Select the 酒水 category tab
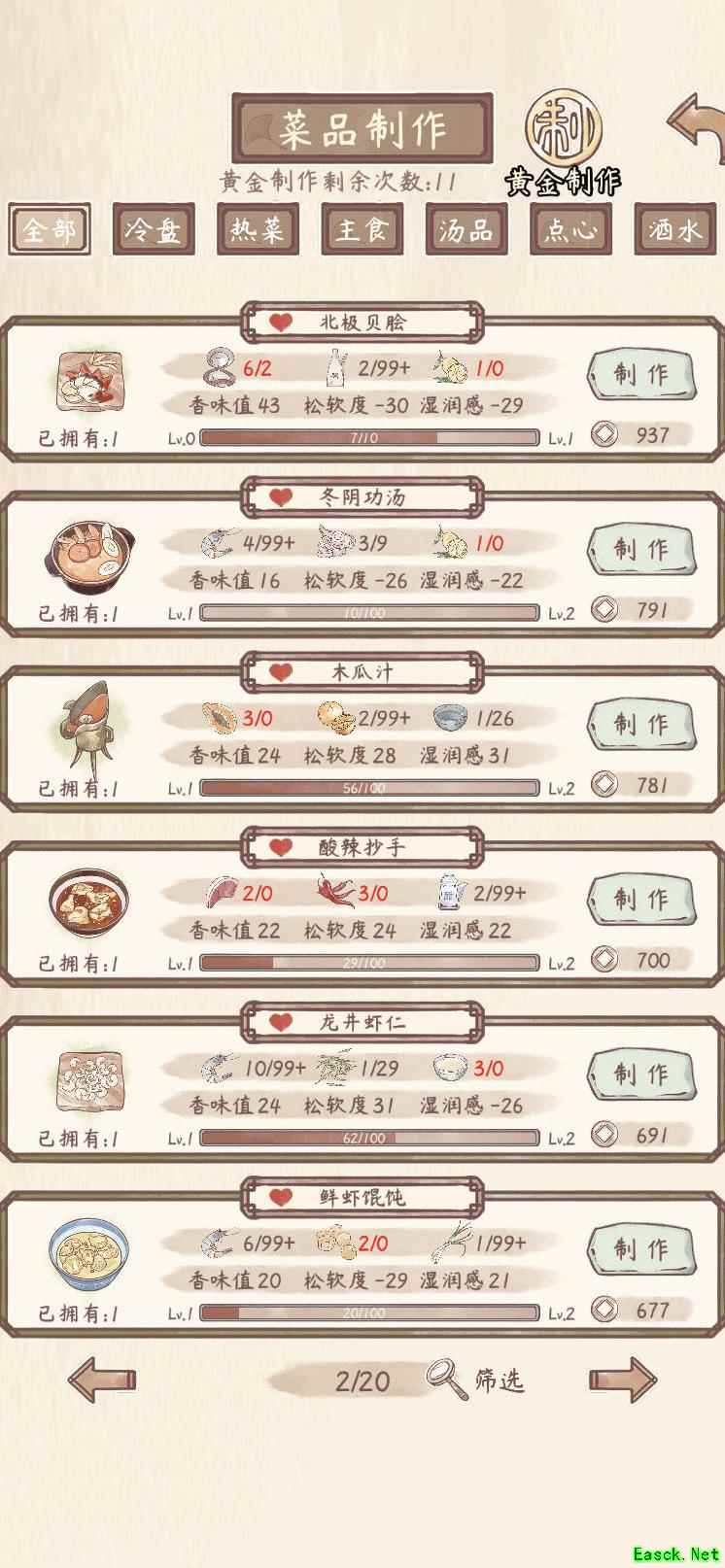This screenshot has width=725, height=1568. [674, 230]
